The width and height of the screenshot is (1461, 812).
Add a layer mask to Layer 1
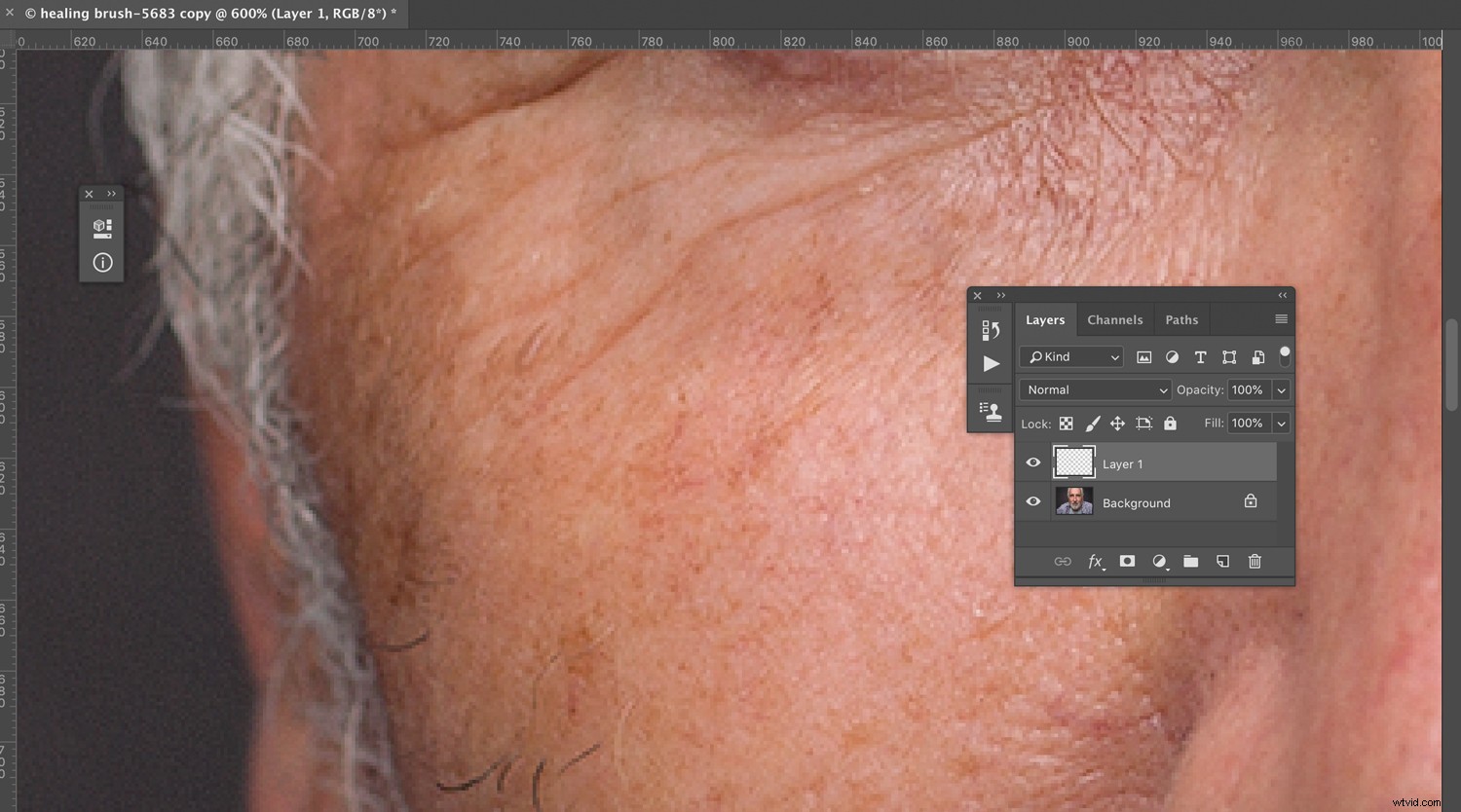(x=1127, y=561)
